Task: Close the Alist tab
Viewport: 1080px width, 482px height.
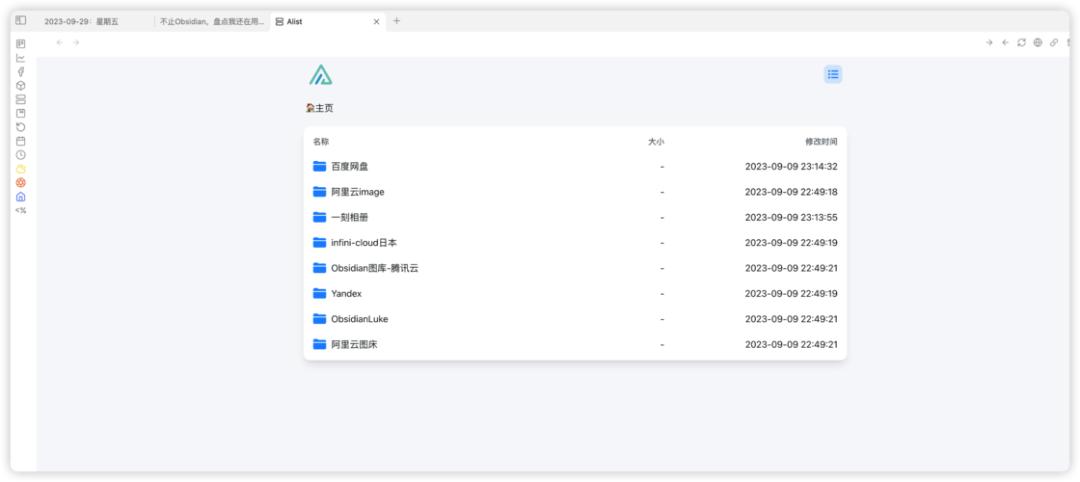Action: coord(376,21)
